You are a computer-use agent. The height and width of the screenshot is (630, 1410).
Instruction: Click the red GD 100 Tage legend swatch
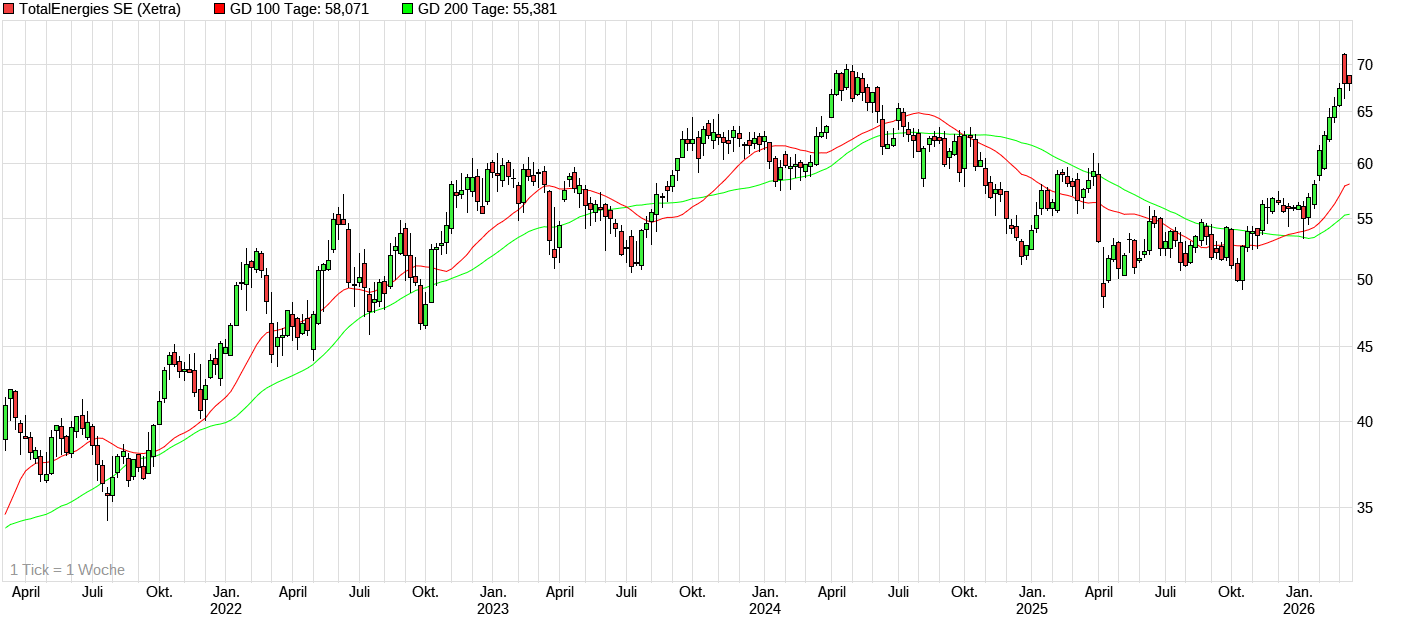(x=220, y=9)
